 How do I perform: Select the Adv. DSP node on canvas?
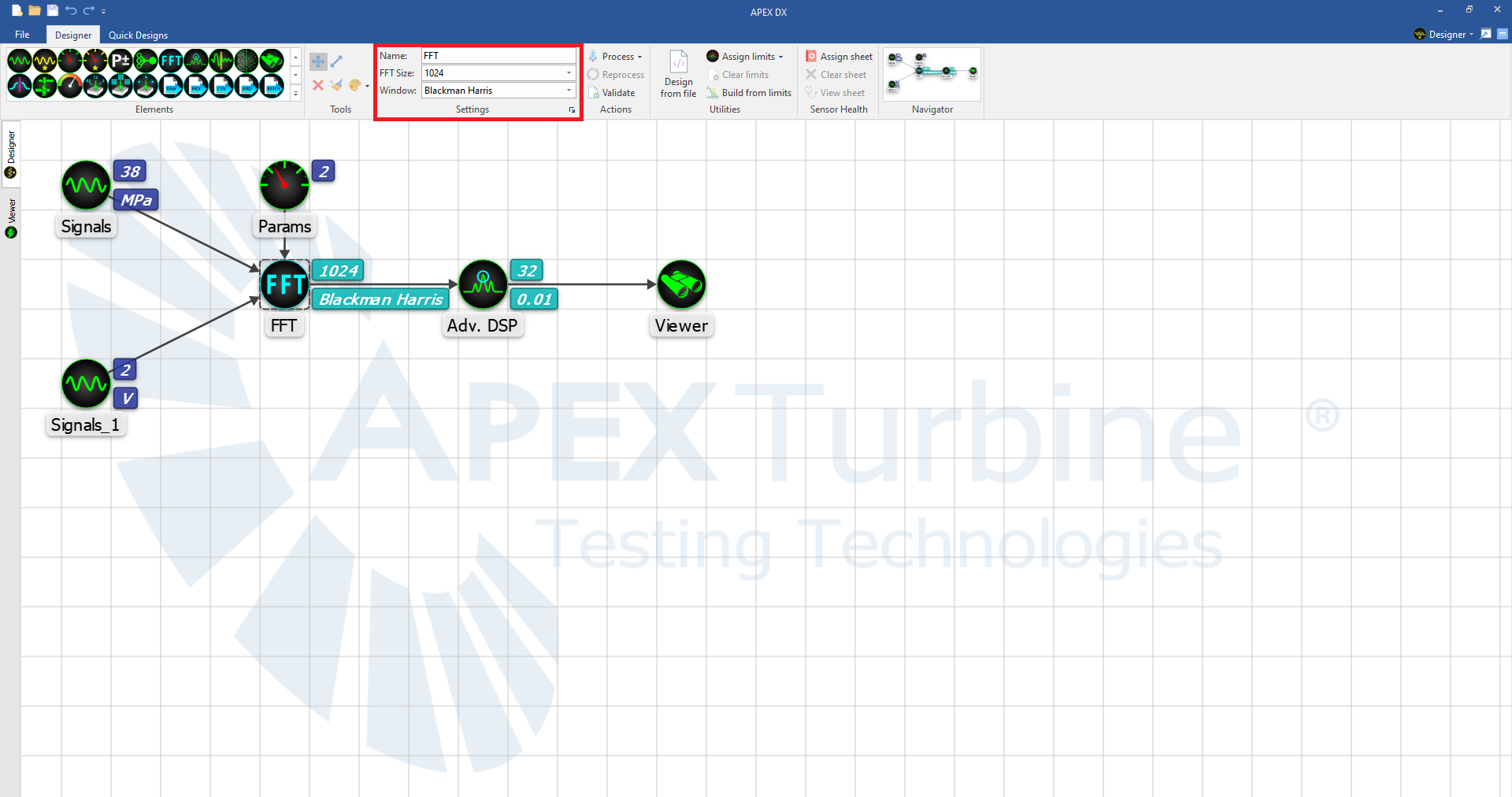pos(483,284)
